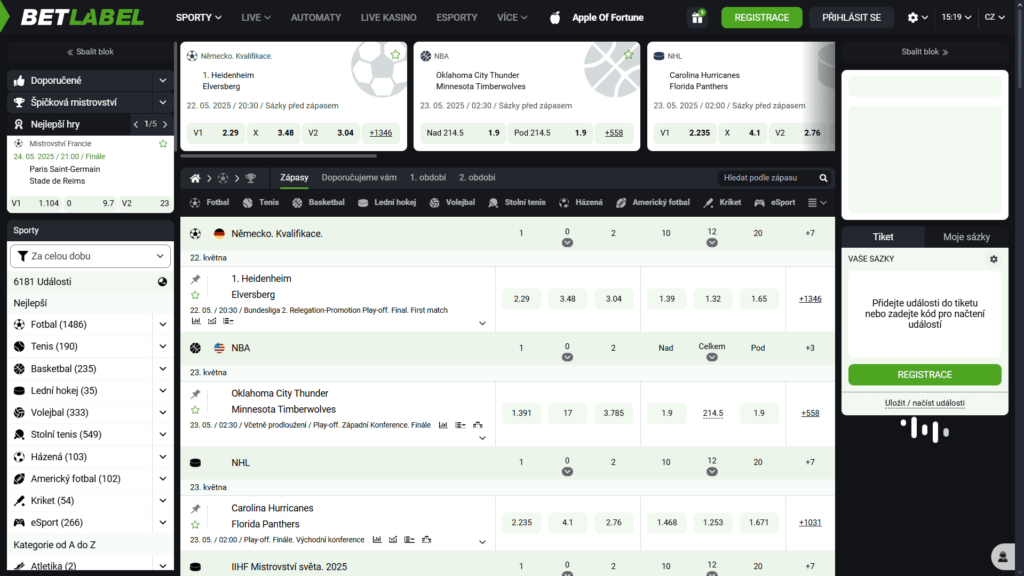Click the search magnifier icon
Screen dimensions: 1024x576
[x=823, y=178]
